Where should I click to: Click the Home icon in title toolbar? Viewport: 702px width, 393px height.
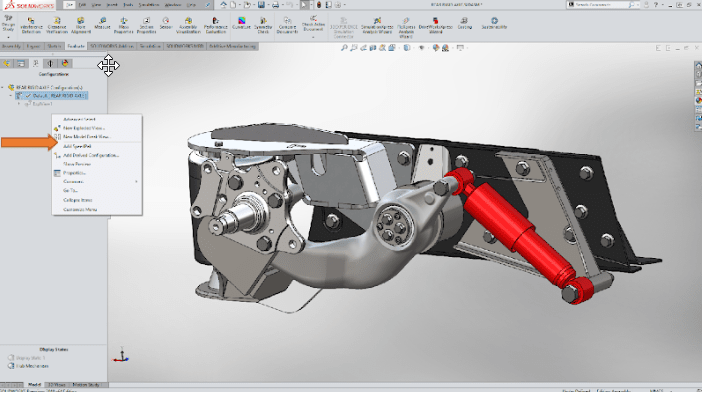tap(223, 5)
